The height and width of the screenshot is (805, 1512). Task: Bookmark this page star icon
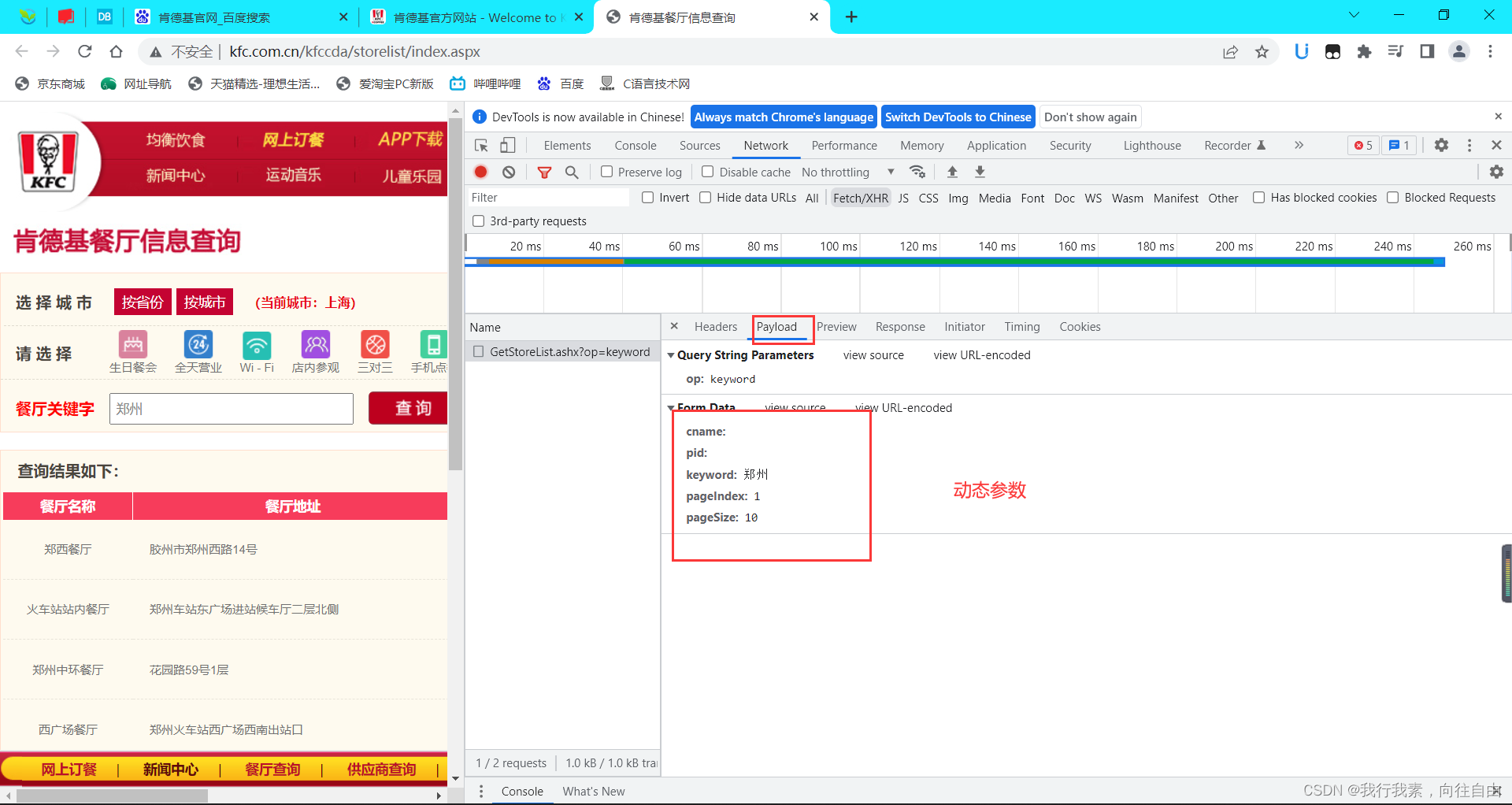[x=1262, y=52]
